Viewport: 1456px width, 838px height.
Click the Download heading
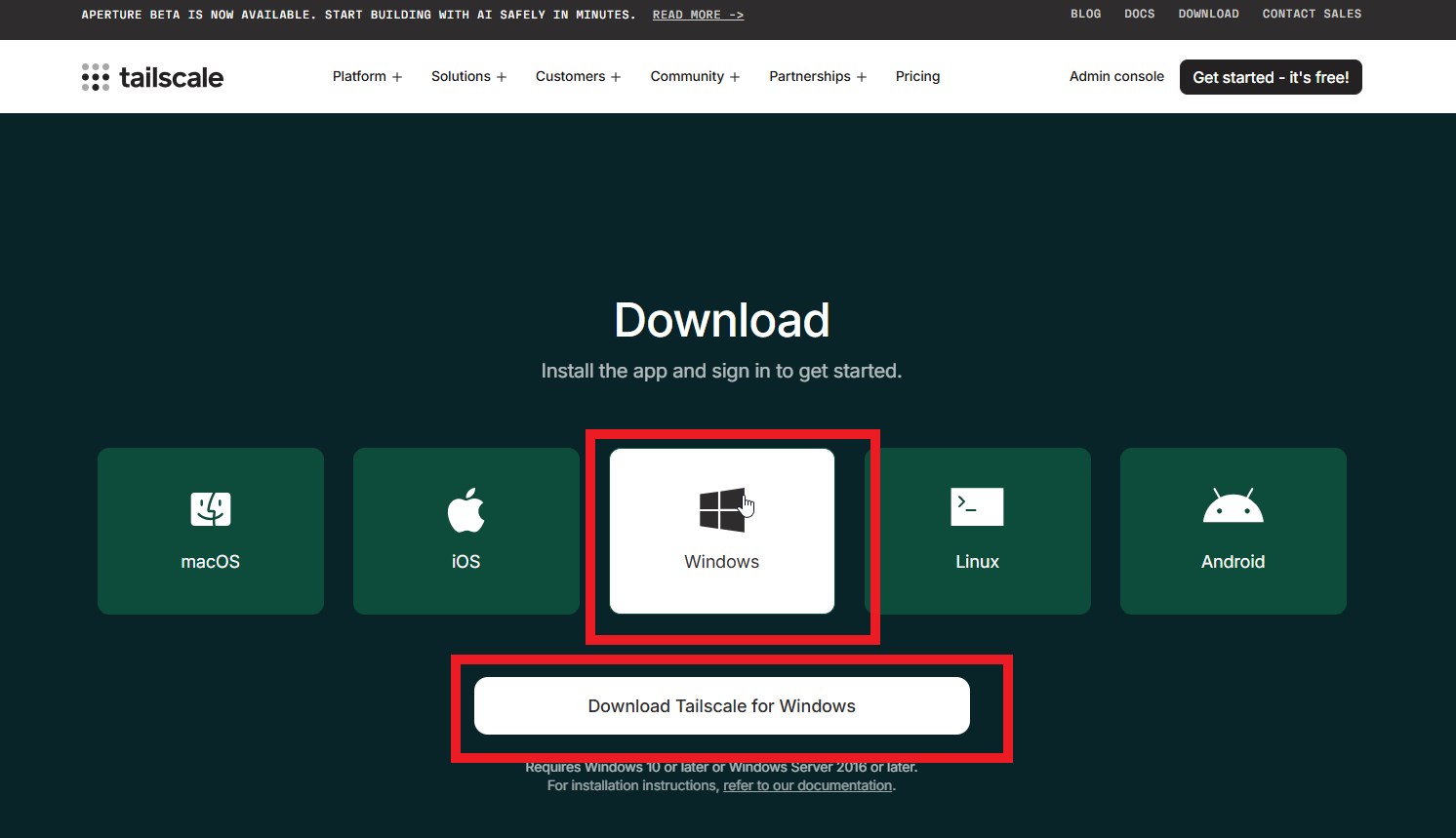tap(722, 320)
